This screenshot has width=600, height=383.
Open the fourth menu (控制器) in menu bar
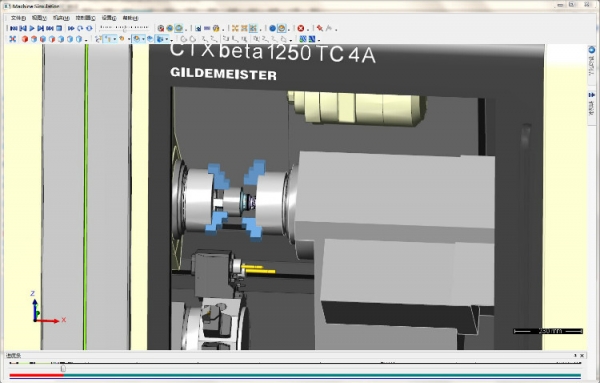click(85, 18)
